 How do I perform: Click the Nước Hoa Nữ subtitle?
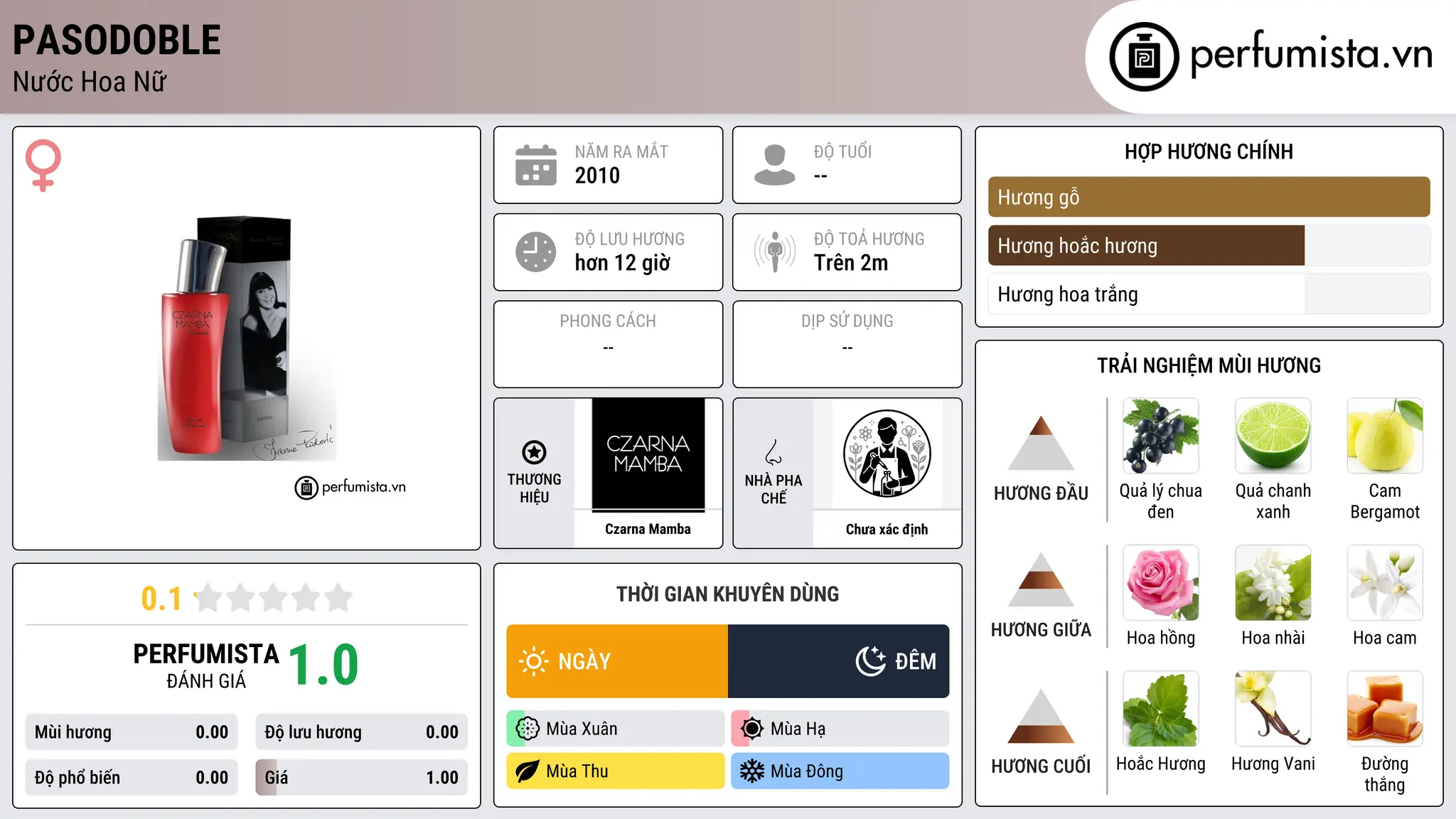tap(90, 82)
